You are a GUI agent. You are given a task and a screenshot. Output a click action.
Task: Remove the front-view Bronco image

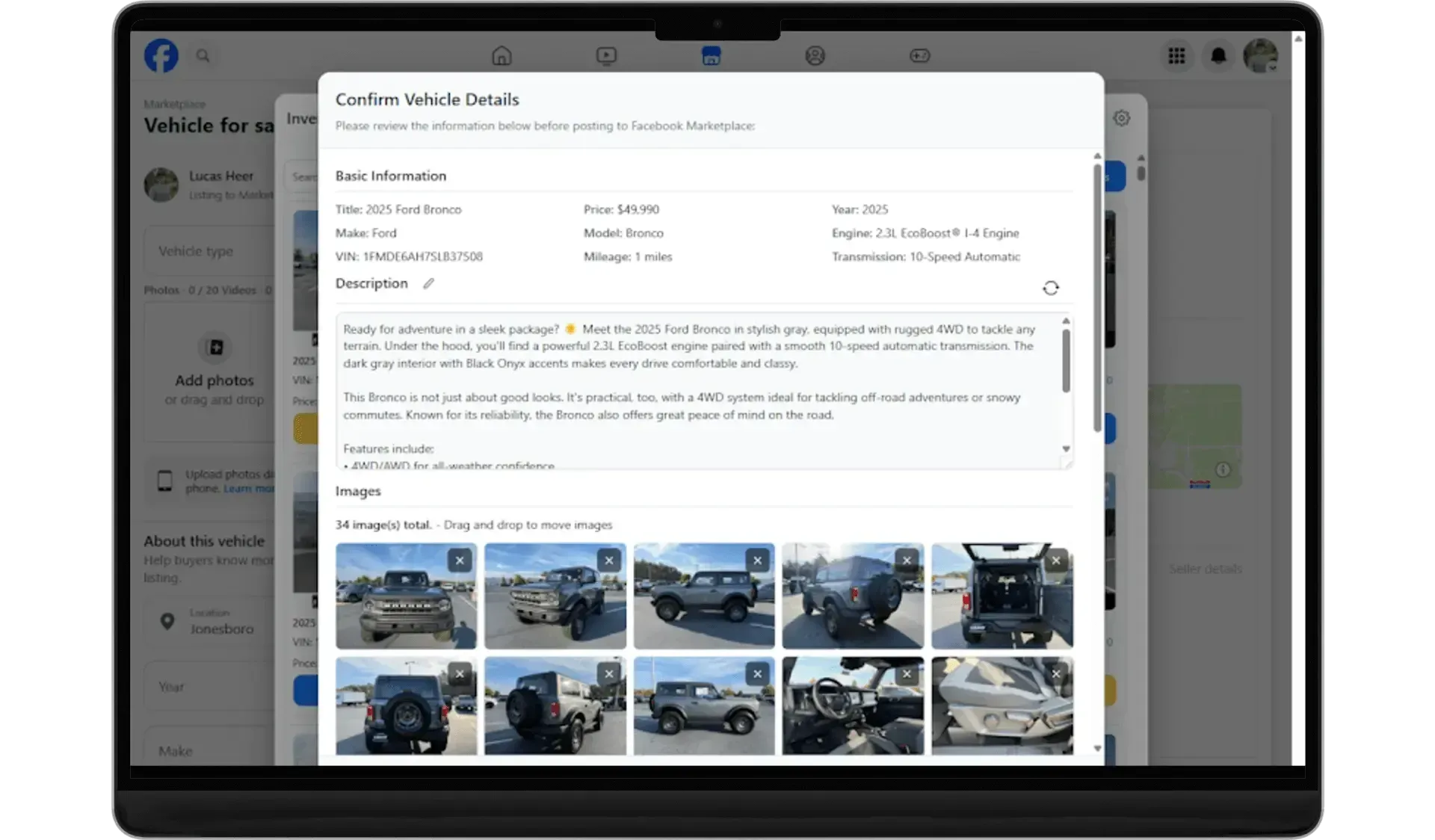pos(460,560)
